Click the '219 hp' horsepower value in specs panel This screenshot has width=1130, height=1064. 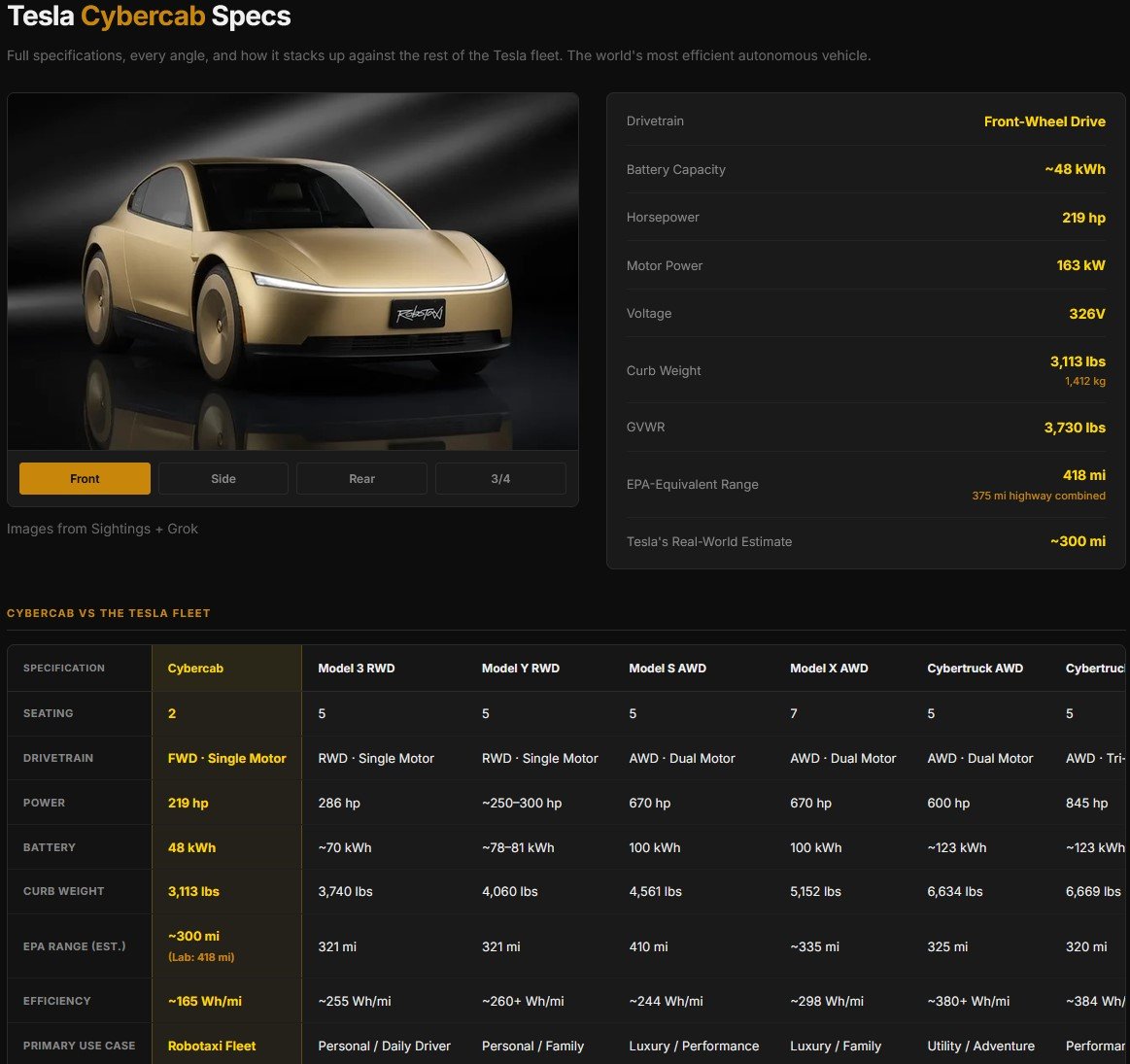(x=1083, y=218)
